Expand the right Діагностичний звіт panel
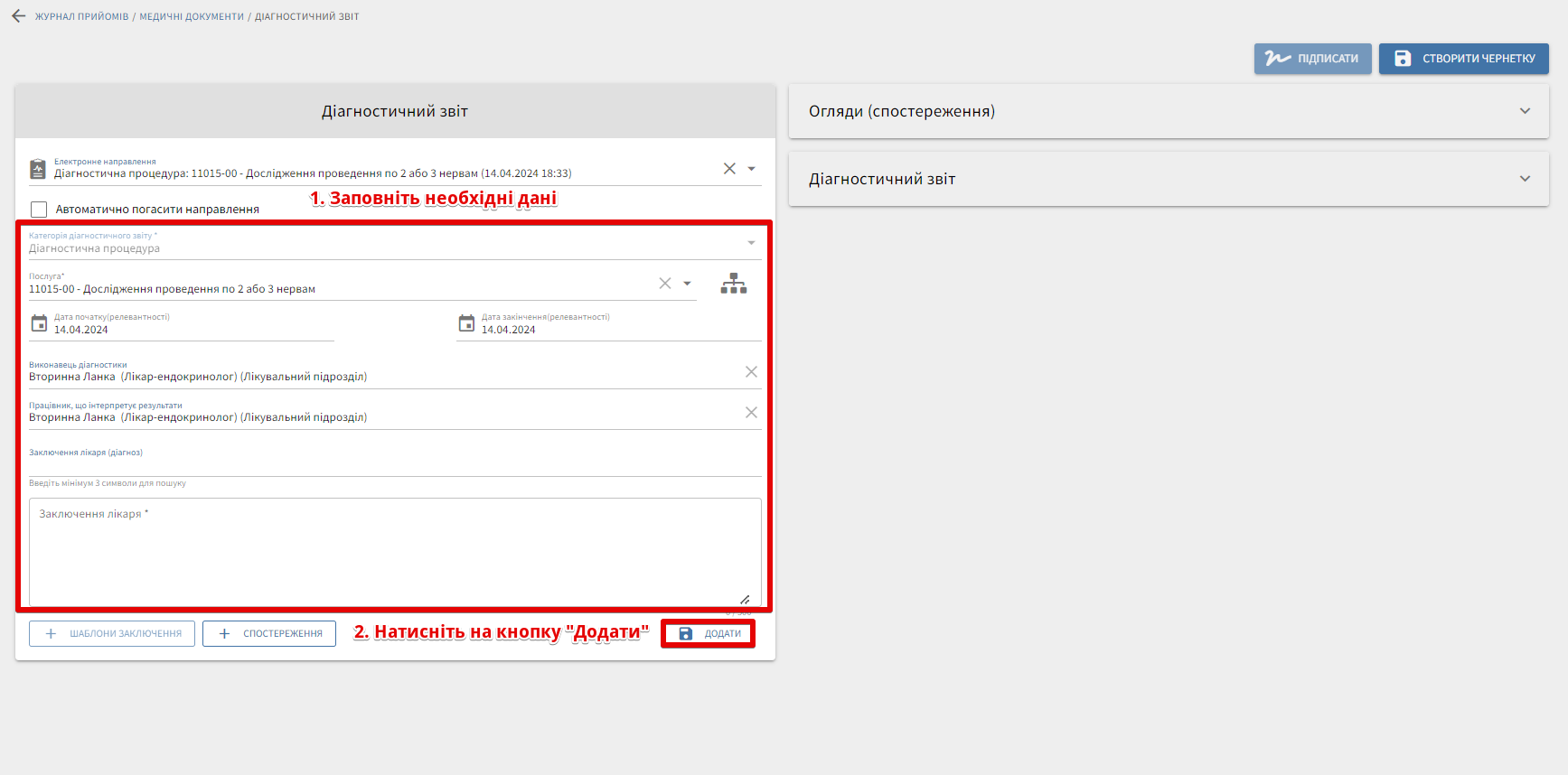The height and width of the screenshot is (775, 1568). pos(1525,179)
